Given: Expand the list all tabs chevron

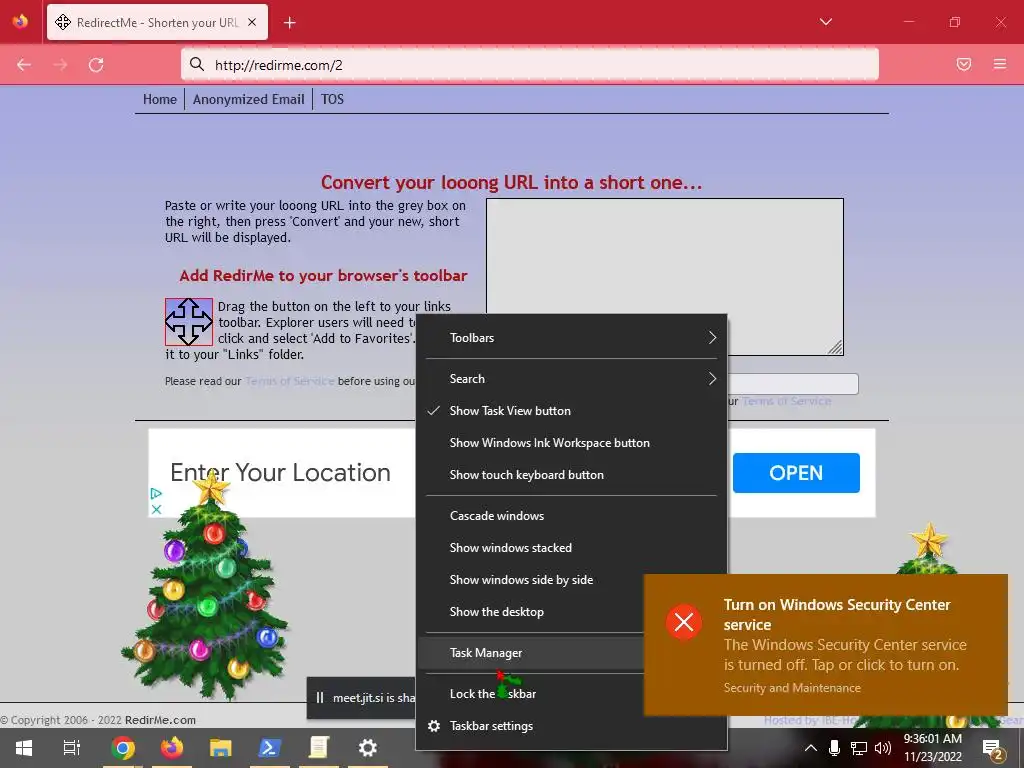Looking at the screenshot, I should [x=826, y=22].
